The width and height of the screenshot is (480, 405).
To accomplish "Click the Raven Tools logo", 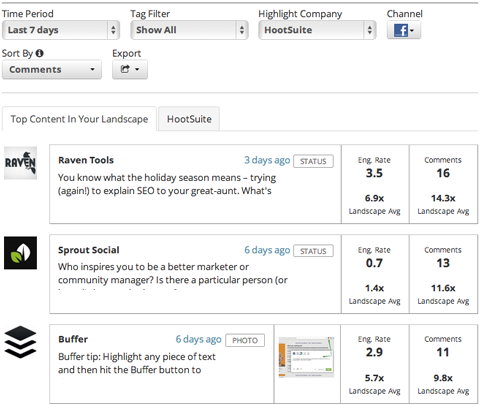I will coord(20,163).
